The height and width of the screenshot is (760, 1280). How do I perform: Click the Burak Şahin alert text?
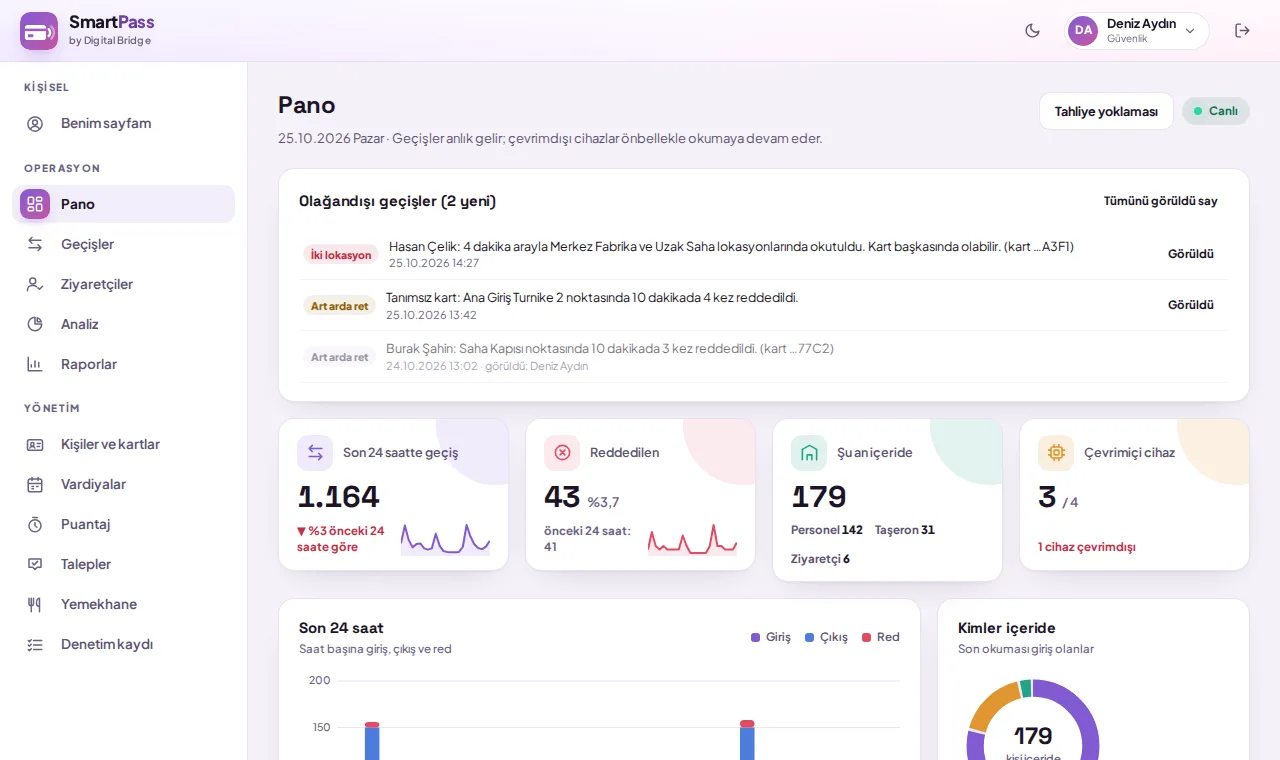[610, 349]
